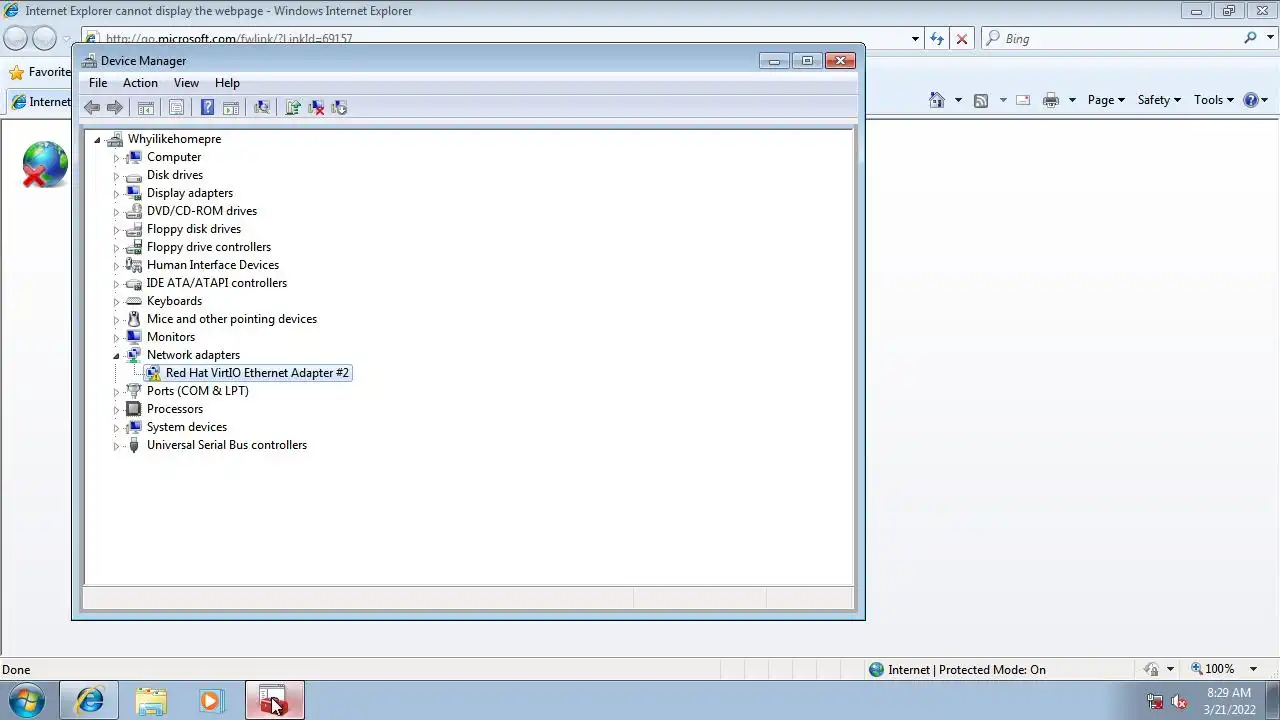
Task: Click the Favorites button in Internet Explorer
Action: (x=40, y=72)
